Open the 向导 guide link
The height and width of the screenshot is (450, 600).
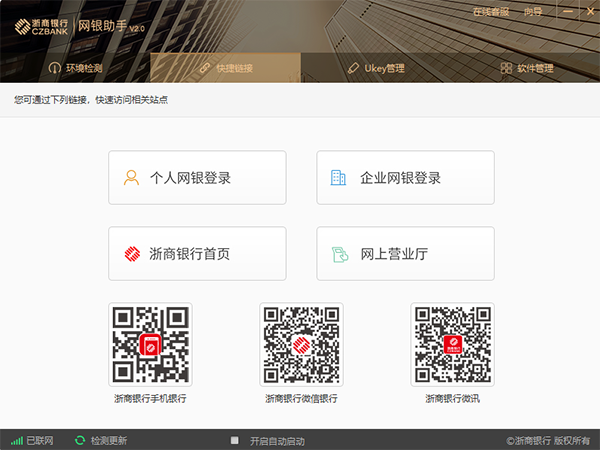point(533,12)
